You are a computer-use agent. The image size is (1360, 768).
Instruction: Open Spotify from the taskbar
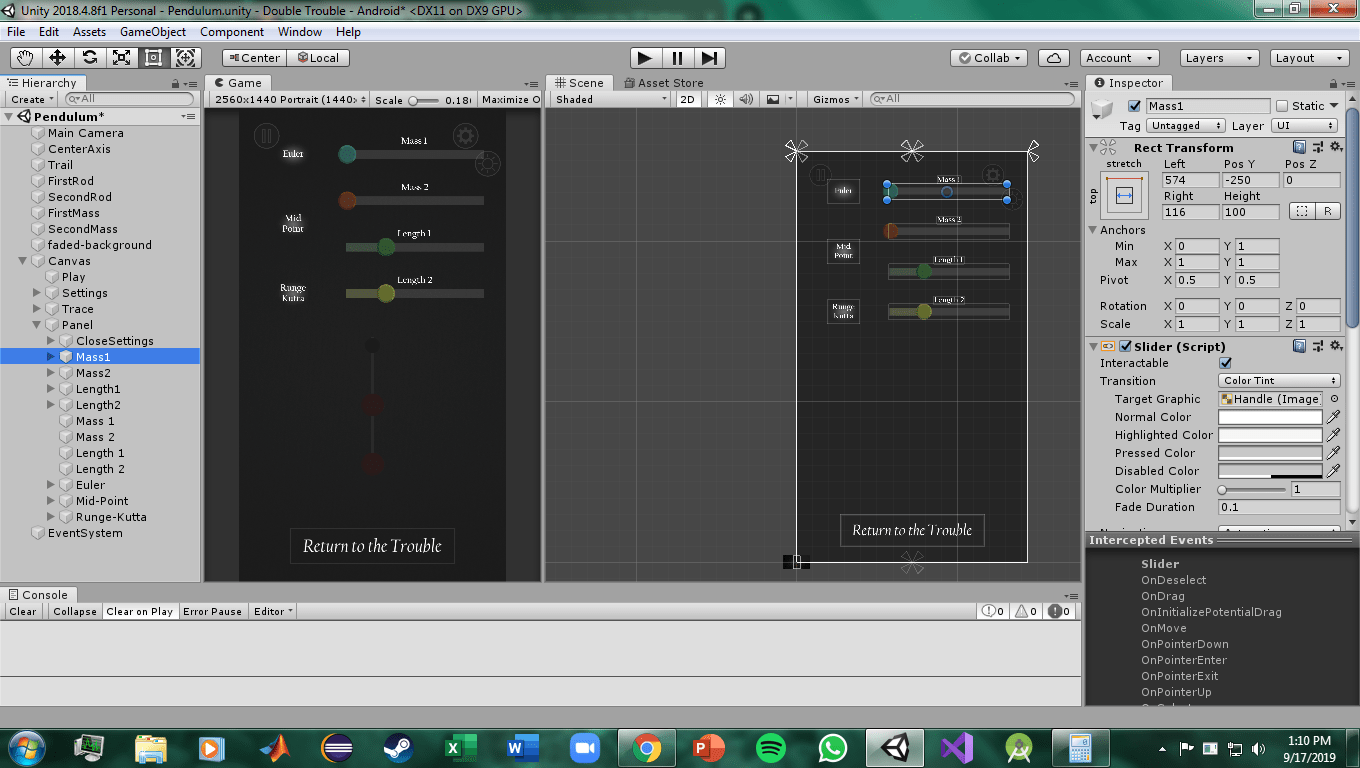coord(770,747)
